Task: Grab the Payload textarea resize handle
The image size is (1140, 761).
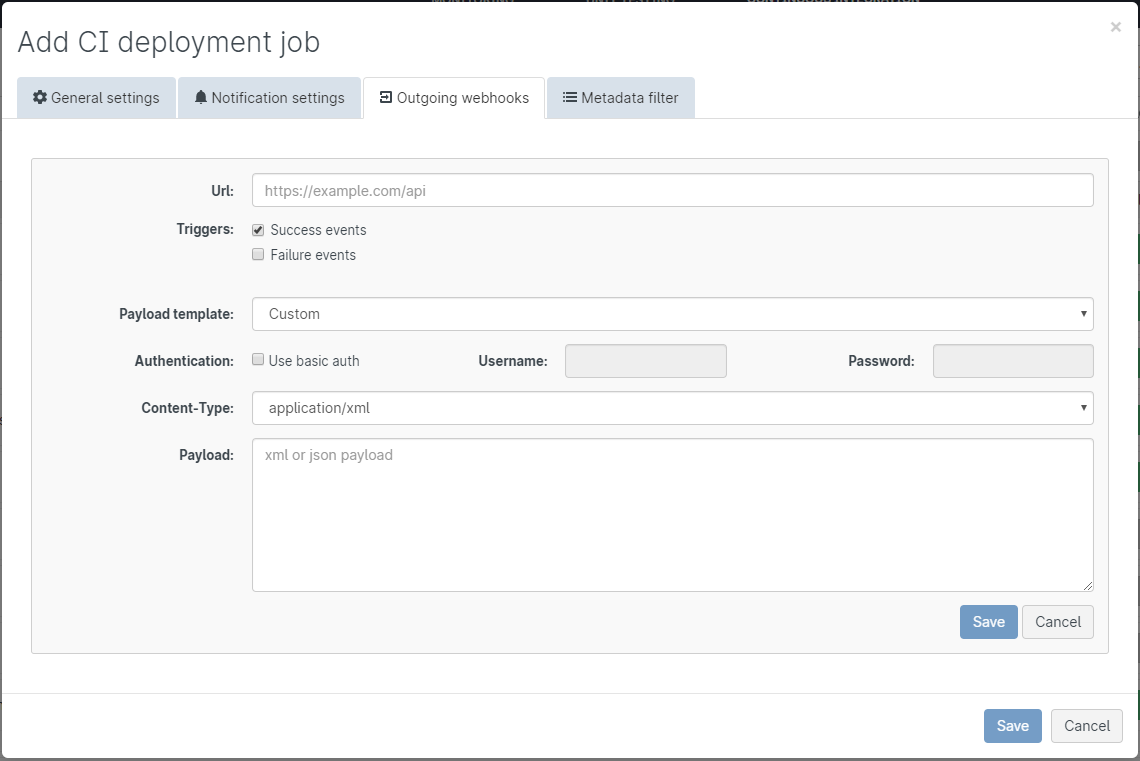Action: 1087,585
